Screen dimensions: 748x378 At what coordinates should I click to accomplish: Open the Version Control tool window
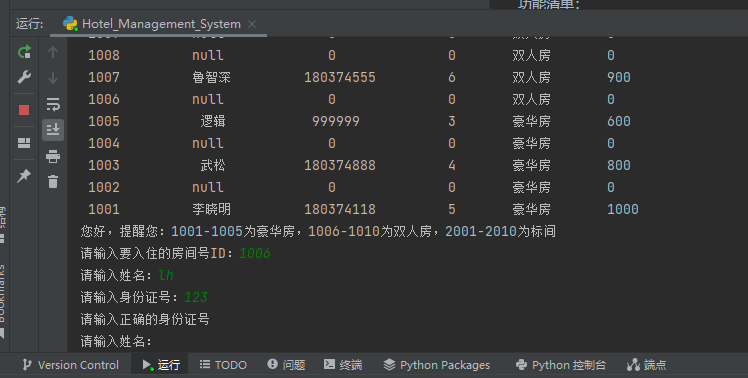71,365
